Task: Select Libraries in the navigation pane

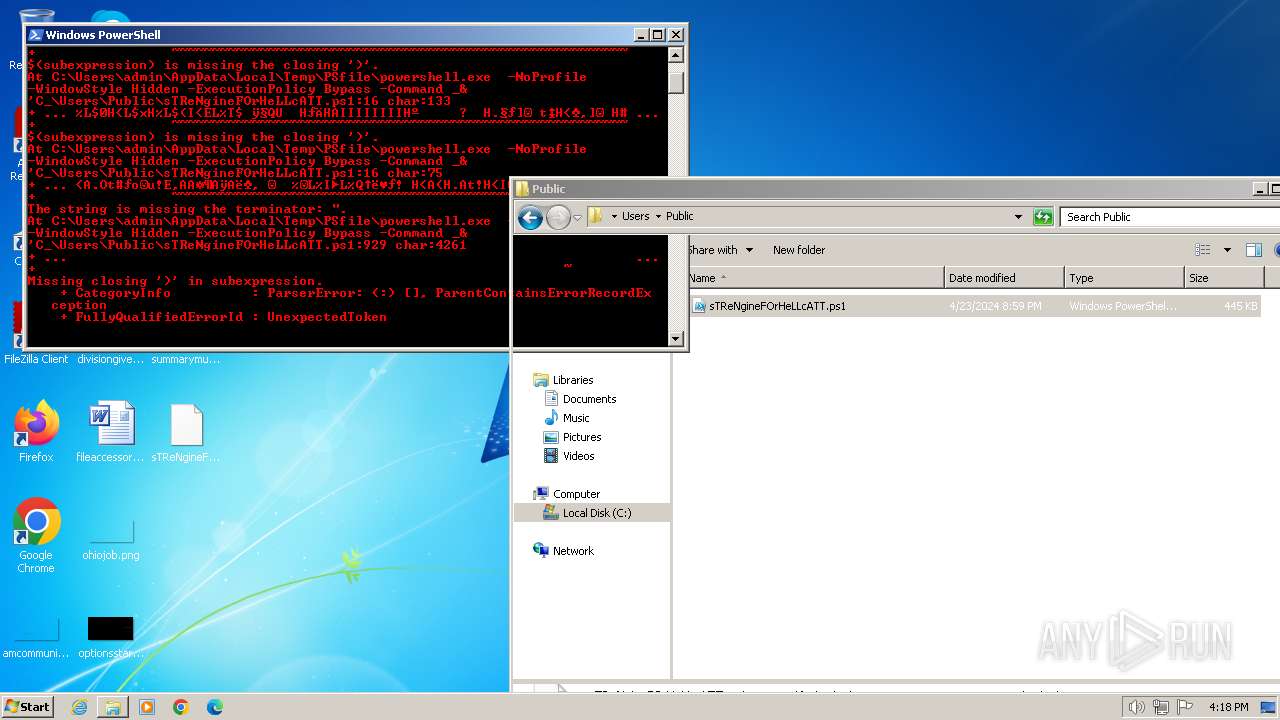Action: pos(573,380)
